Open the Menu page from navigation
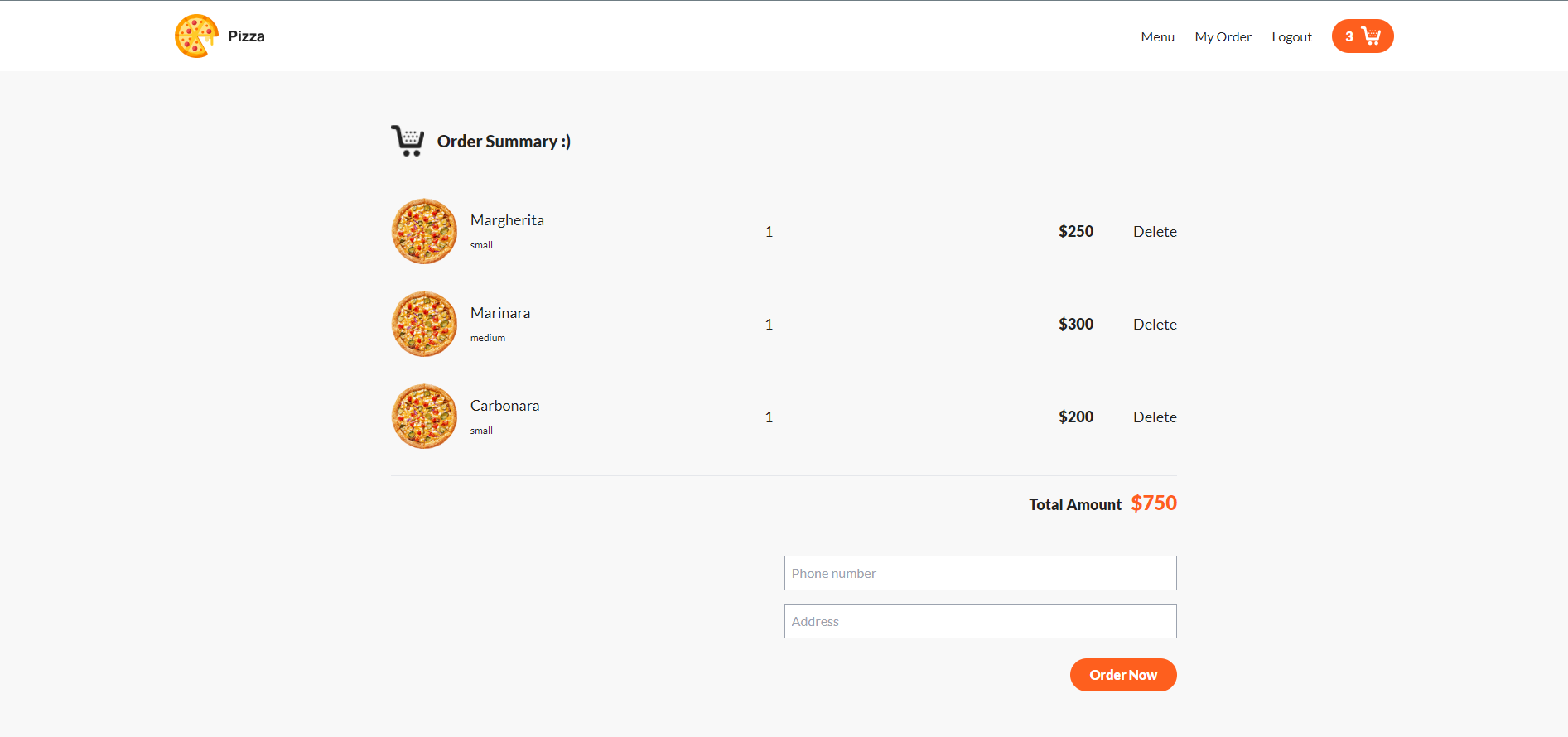 tap(1157, 36)
